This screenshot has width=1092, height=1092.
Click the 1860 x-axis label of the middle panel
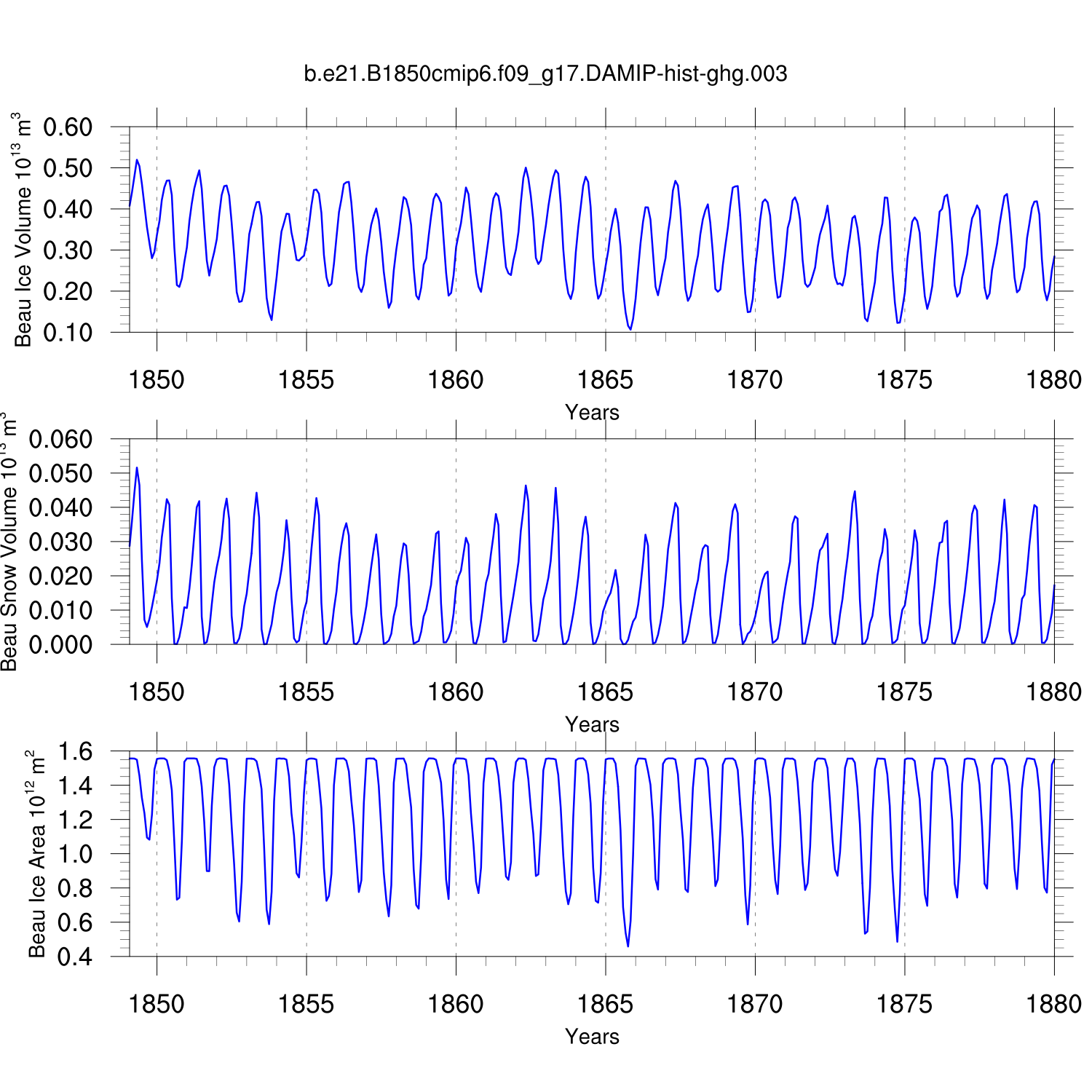pos(456,692)
